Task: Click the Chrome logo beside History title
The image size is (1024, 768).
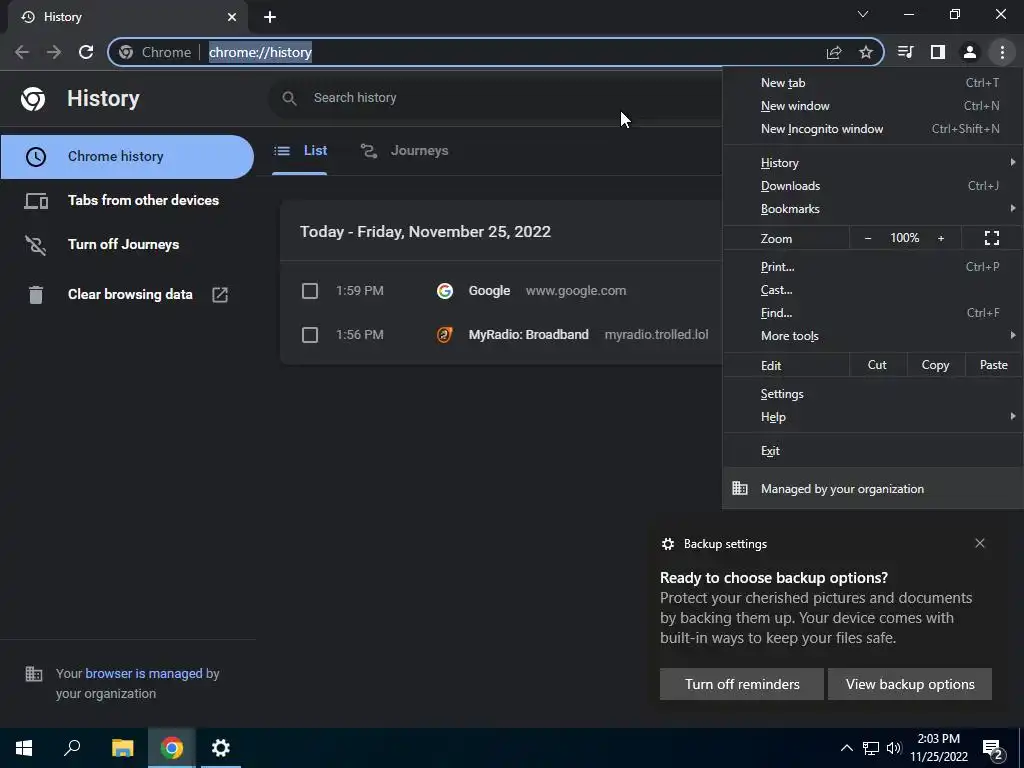Action: [x=33, y=99]
